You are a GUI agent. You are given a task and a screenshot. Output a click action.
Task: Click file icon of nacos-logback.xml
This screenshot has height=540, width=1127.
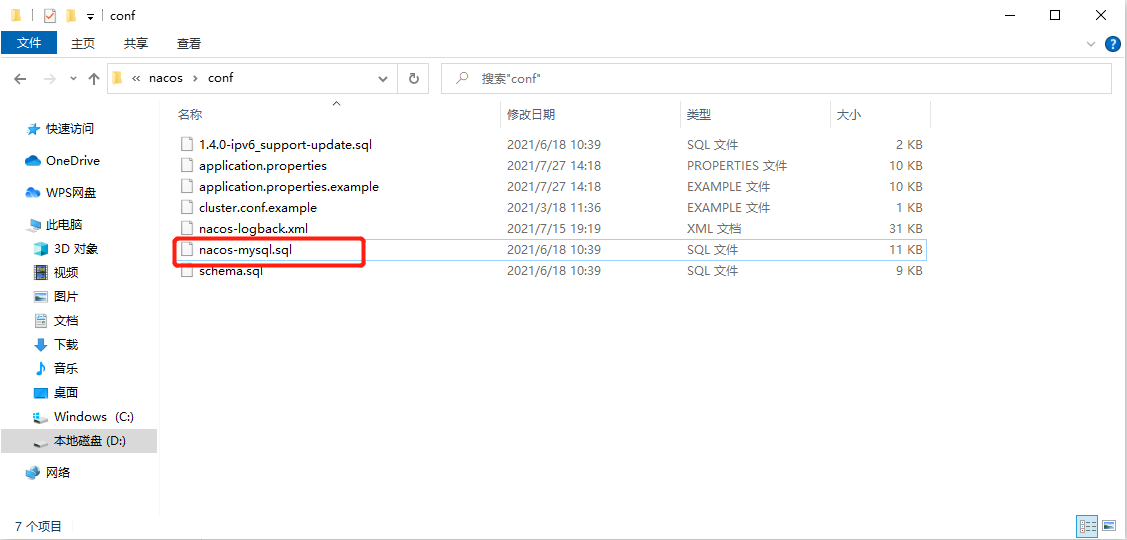coord(187,229)
